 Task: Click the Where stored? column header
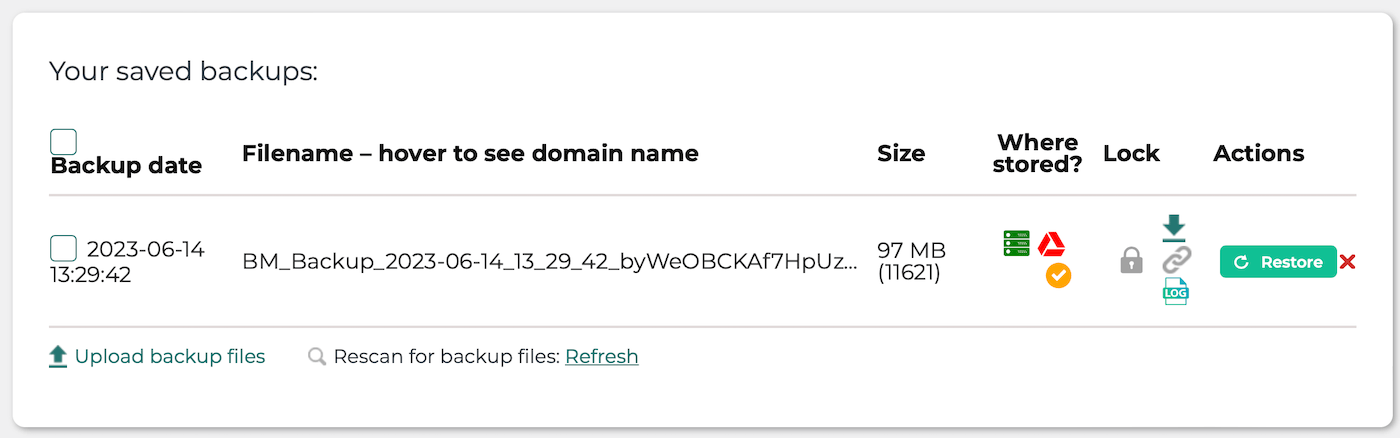pyautogui.click(x=1037, y=153)
